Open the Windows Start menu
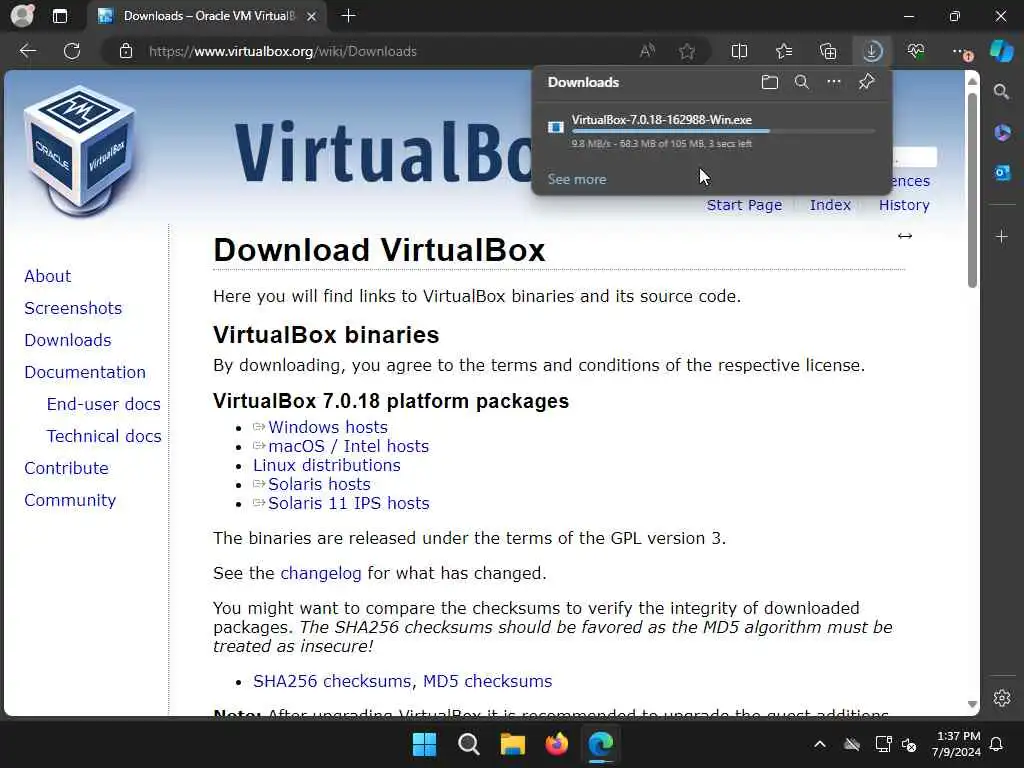This screenshot has width=1024, height=768. tap(424, 744)
